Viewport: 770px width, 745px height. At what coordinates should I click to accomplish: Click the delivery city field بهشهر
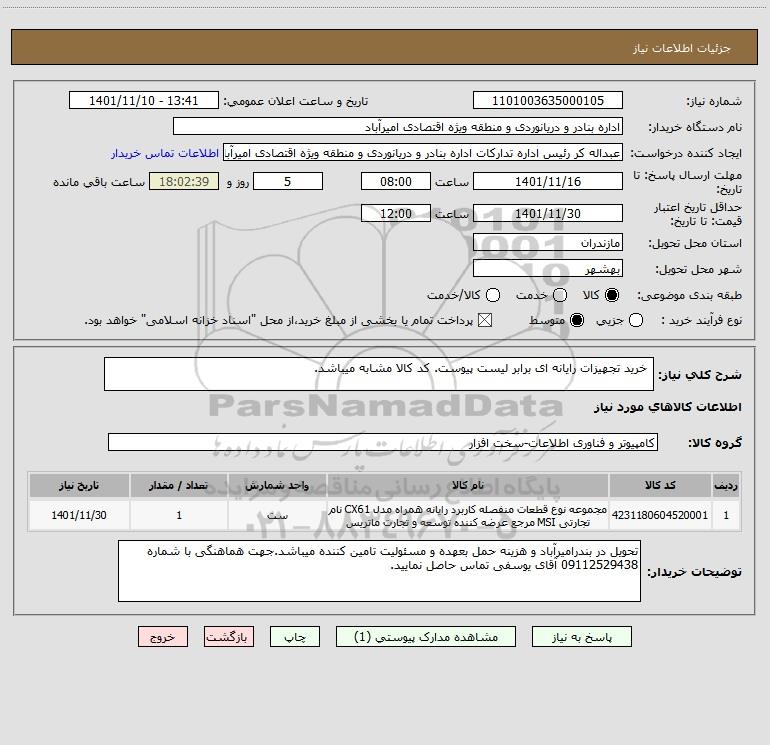point(548,269)
